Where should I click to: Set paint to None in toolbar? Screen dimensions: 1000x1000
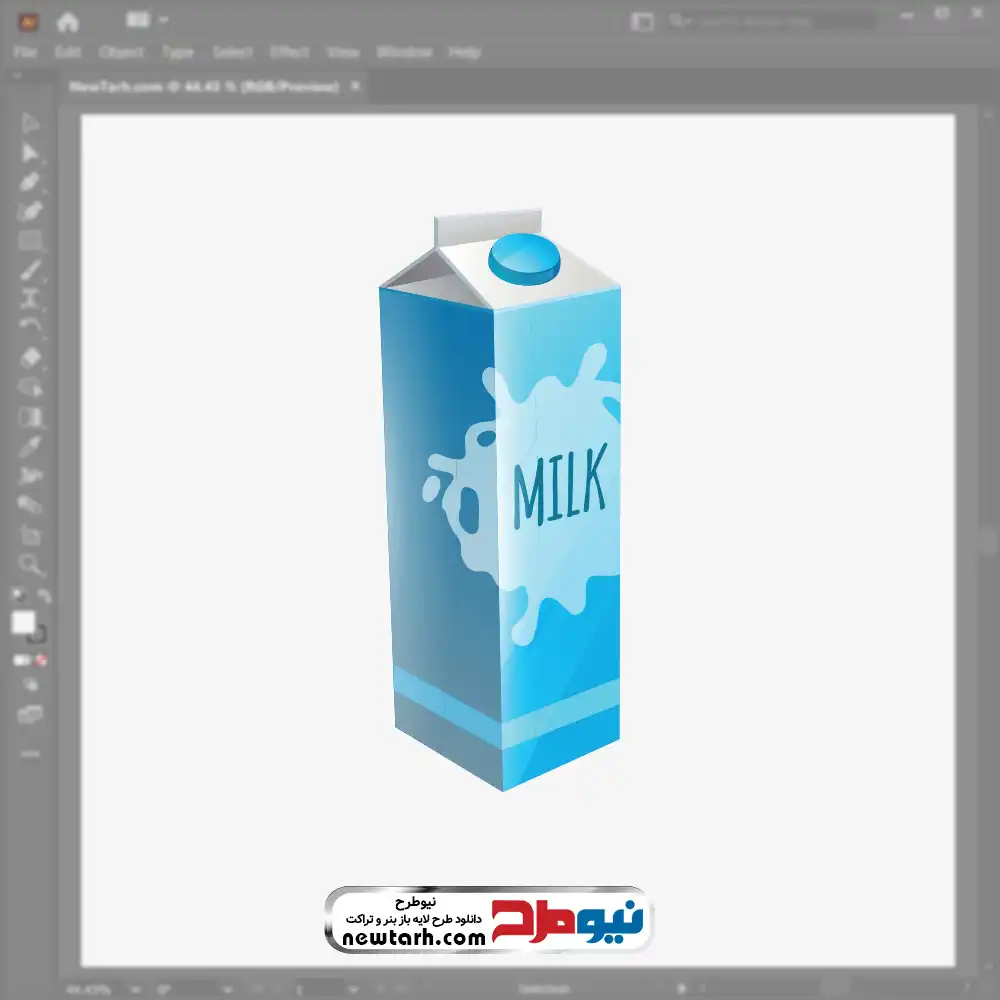(x=43, y=661)
